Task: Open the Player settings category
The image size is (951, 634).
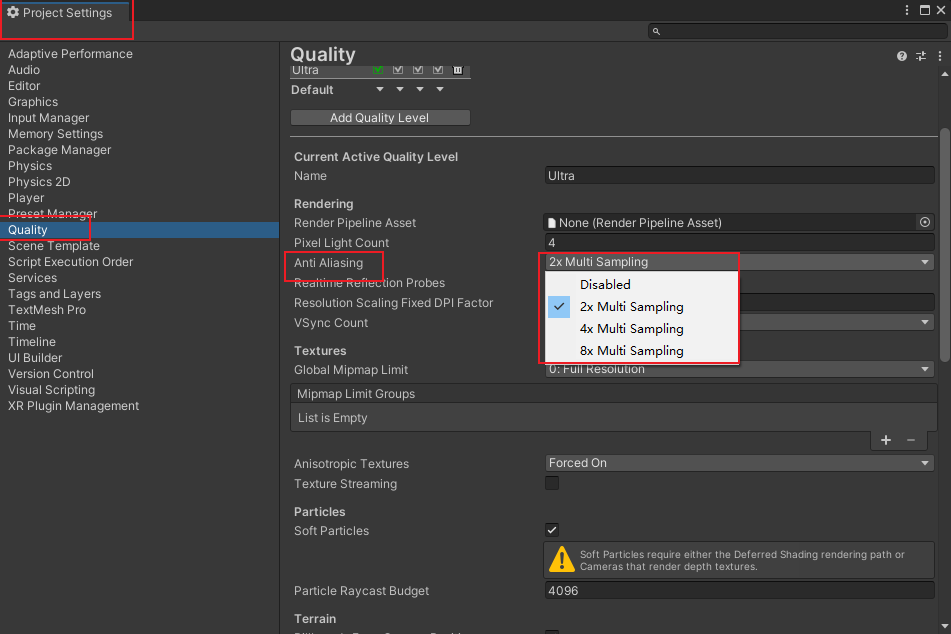Action: [x=26, y=198]
